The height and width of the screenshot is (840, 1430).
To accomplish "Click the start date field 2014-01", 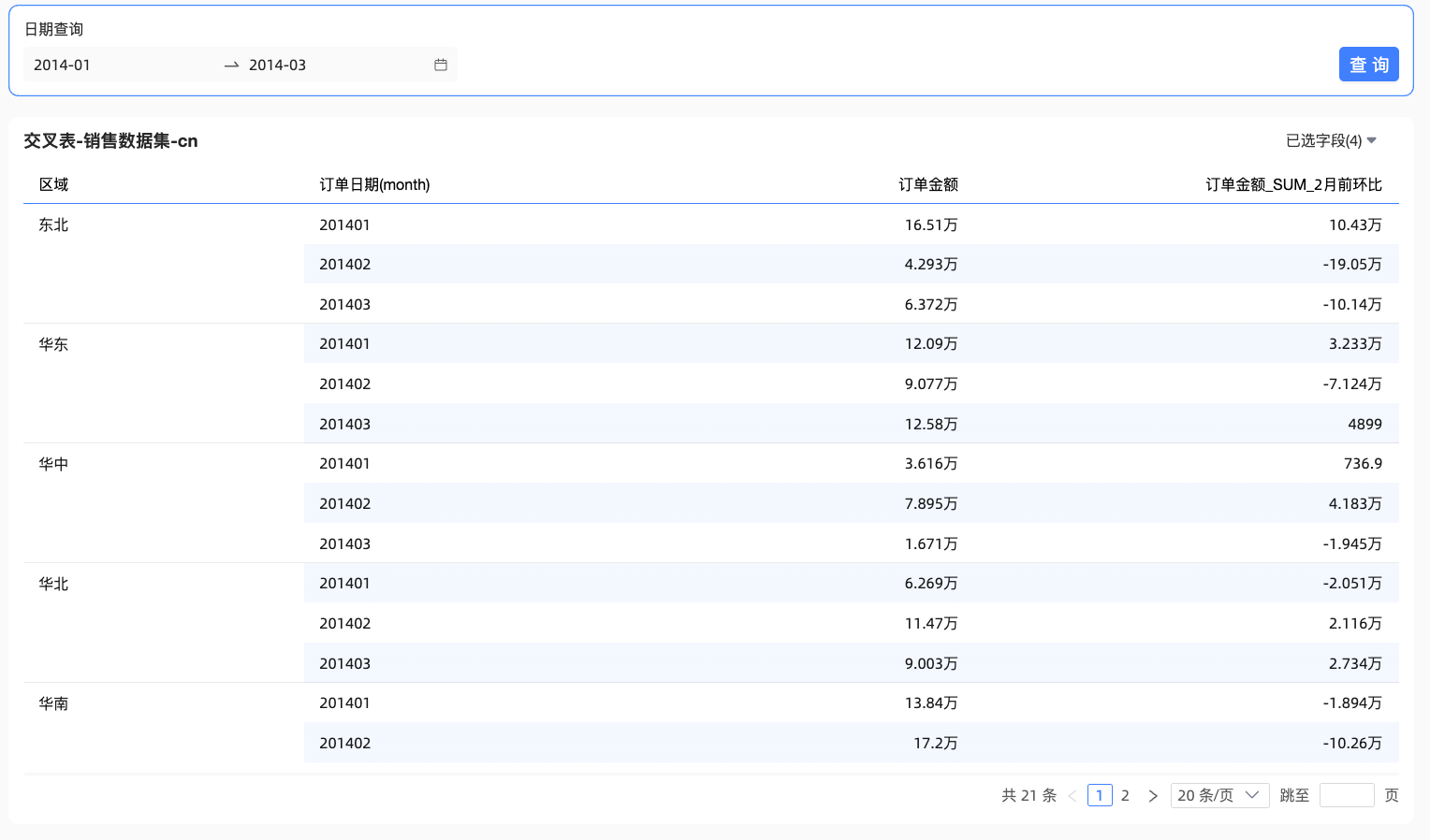I will click(123, 65).
